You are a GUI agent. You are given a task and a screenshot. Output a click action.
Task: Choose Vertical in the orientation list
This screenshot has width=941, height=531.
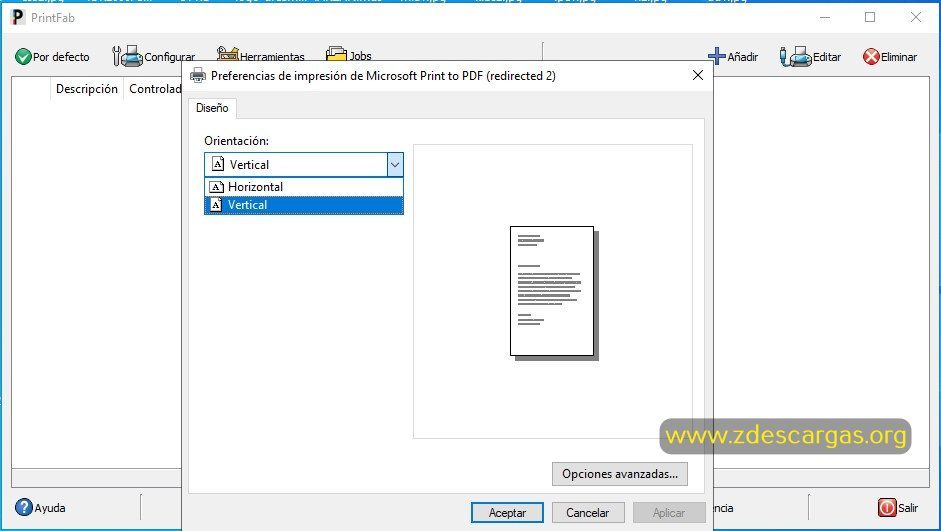[x=304, y=205]
